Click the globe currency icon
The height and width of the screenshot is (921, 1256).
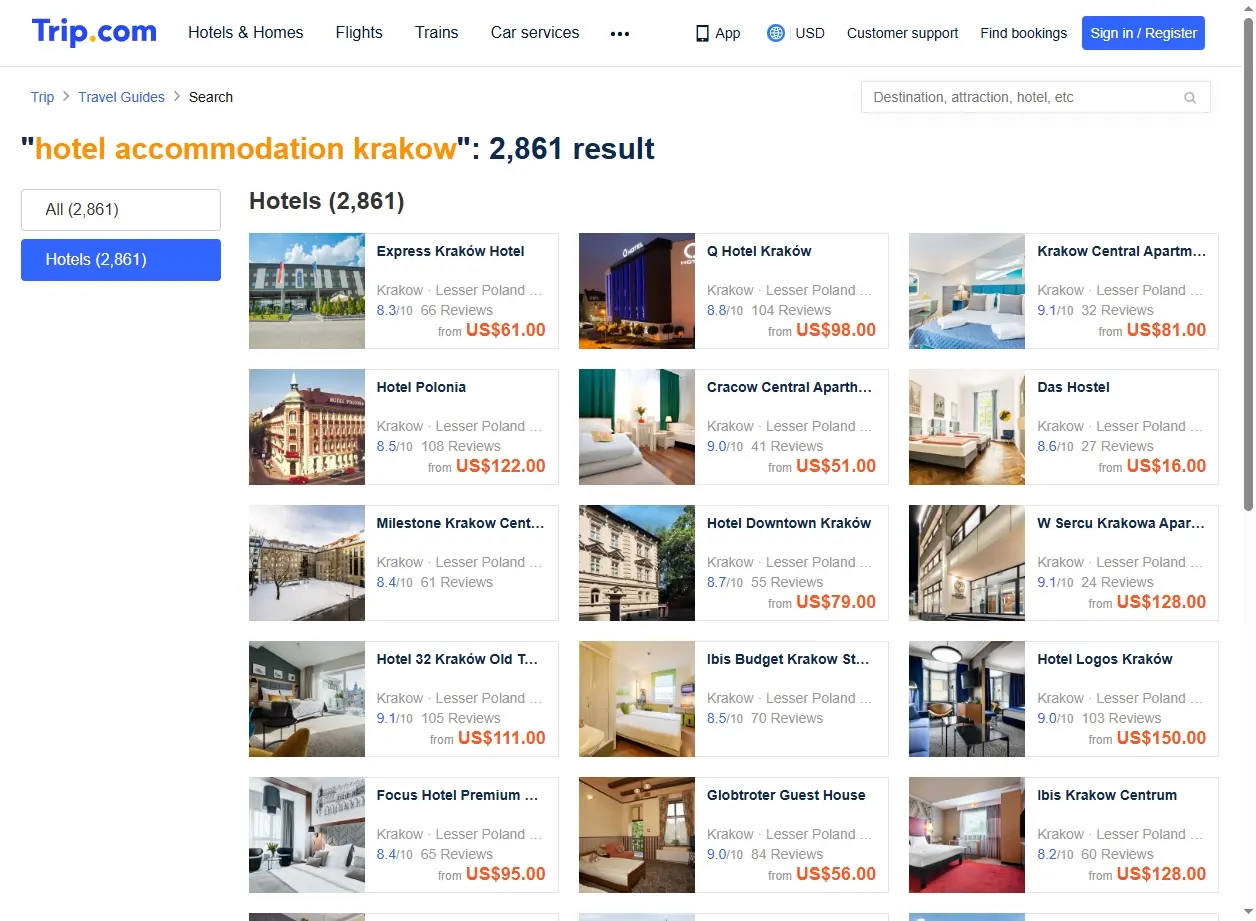(775, 33)
